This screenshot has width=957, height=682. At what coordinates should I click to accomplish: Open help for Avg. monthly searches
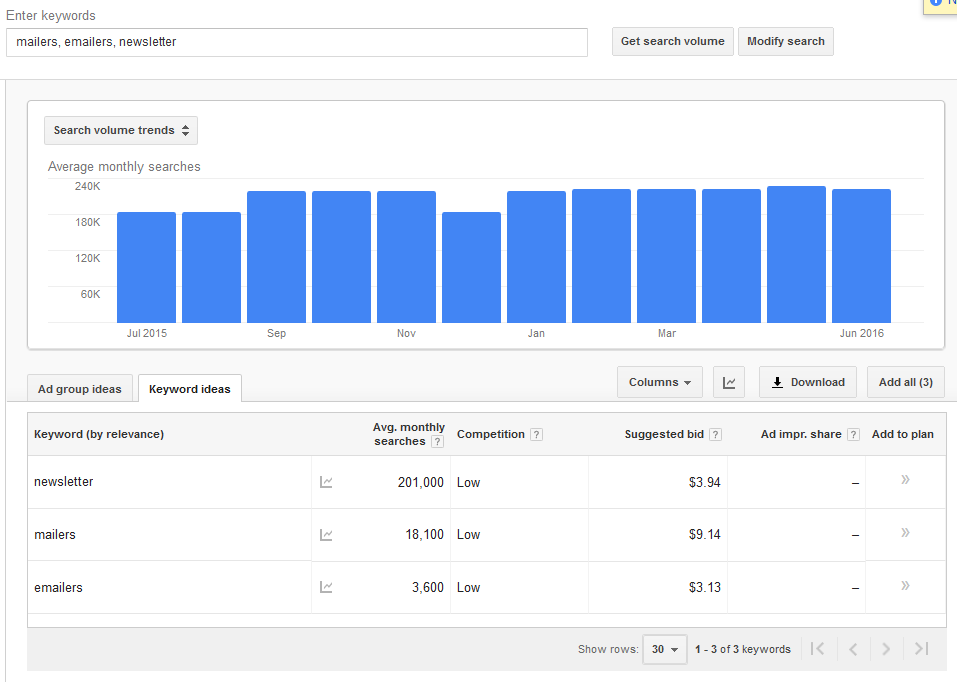point(437,442)
